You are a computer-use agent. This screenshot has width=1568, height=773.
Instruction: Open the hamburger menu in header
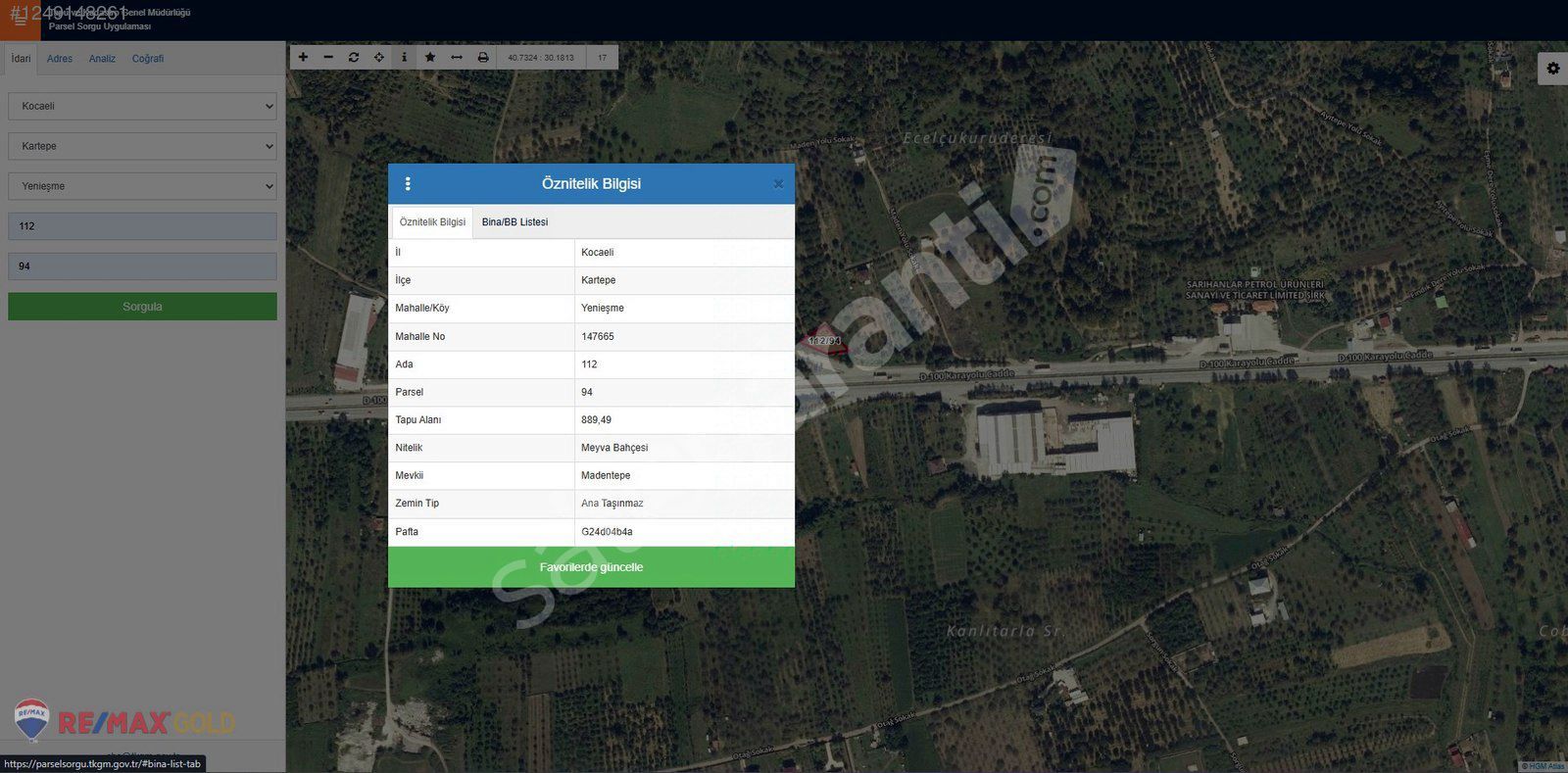[20, 19]
